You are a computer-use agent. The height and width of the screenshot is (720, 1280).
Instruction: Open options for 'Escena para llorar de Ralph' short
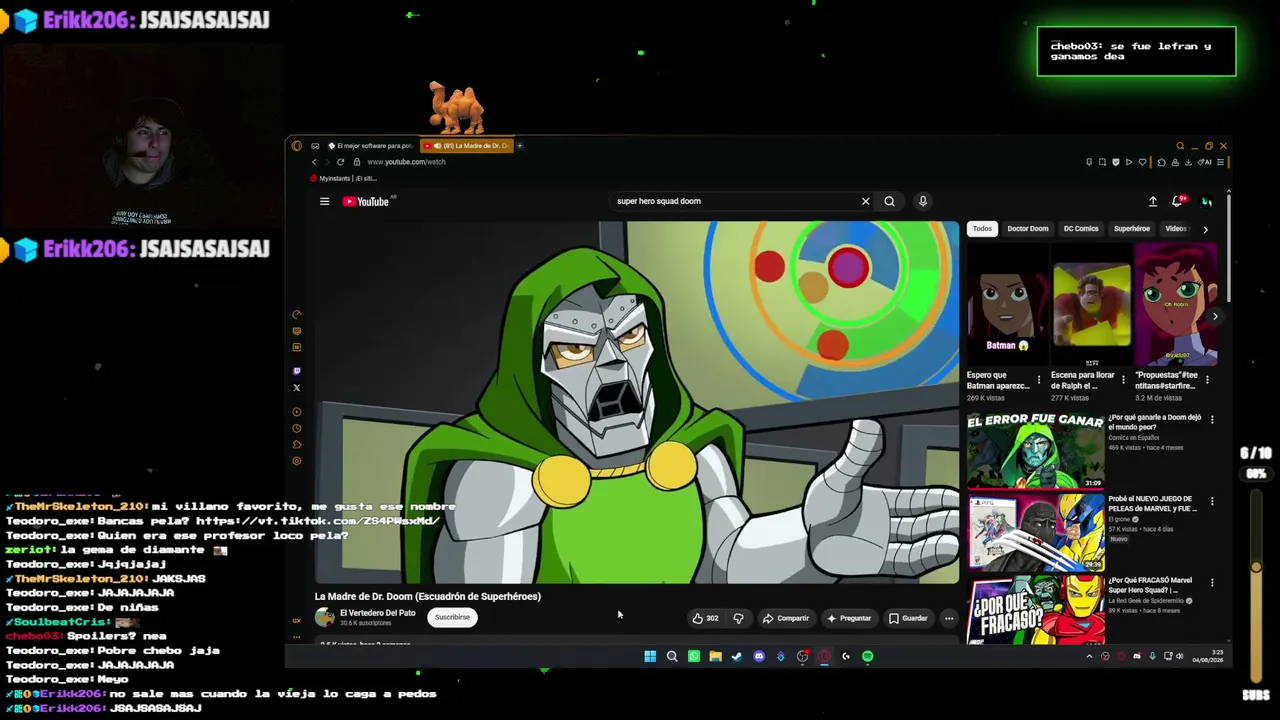coord(1123,380)
